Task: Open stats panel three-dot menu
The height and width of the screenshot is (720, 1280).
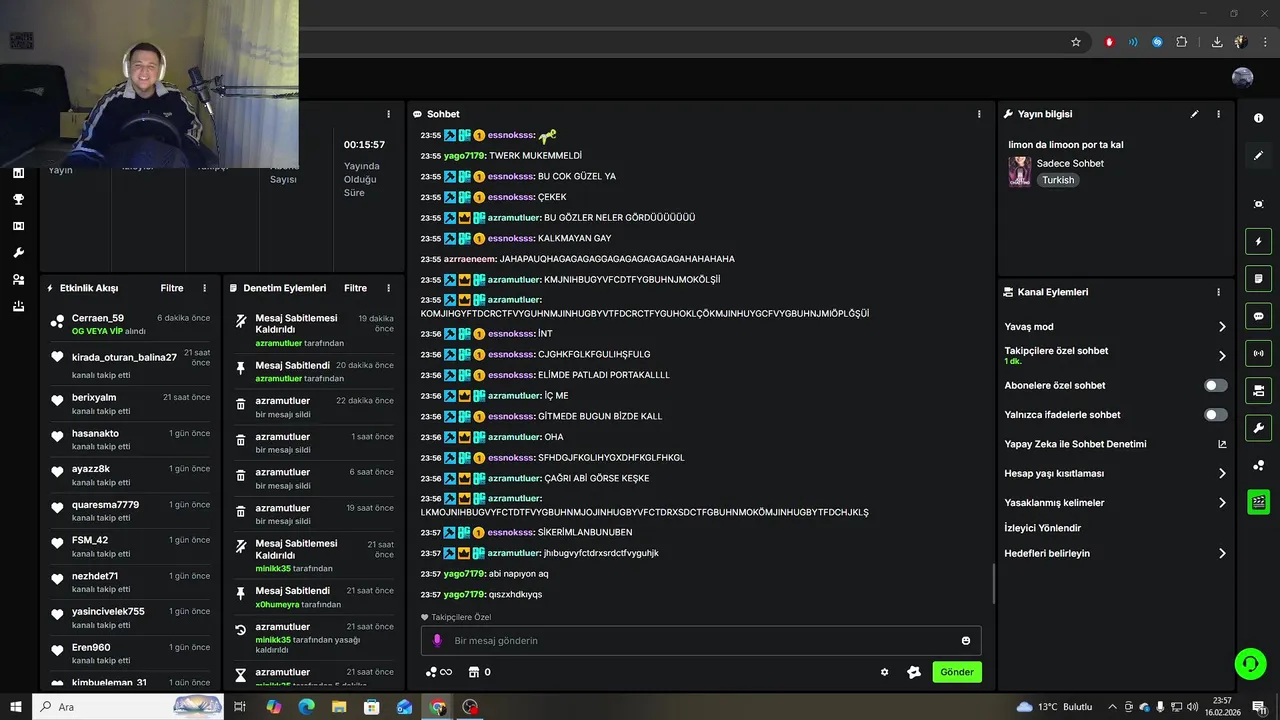Action: click(388, 114)
